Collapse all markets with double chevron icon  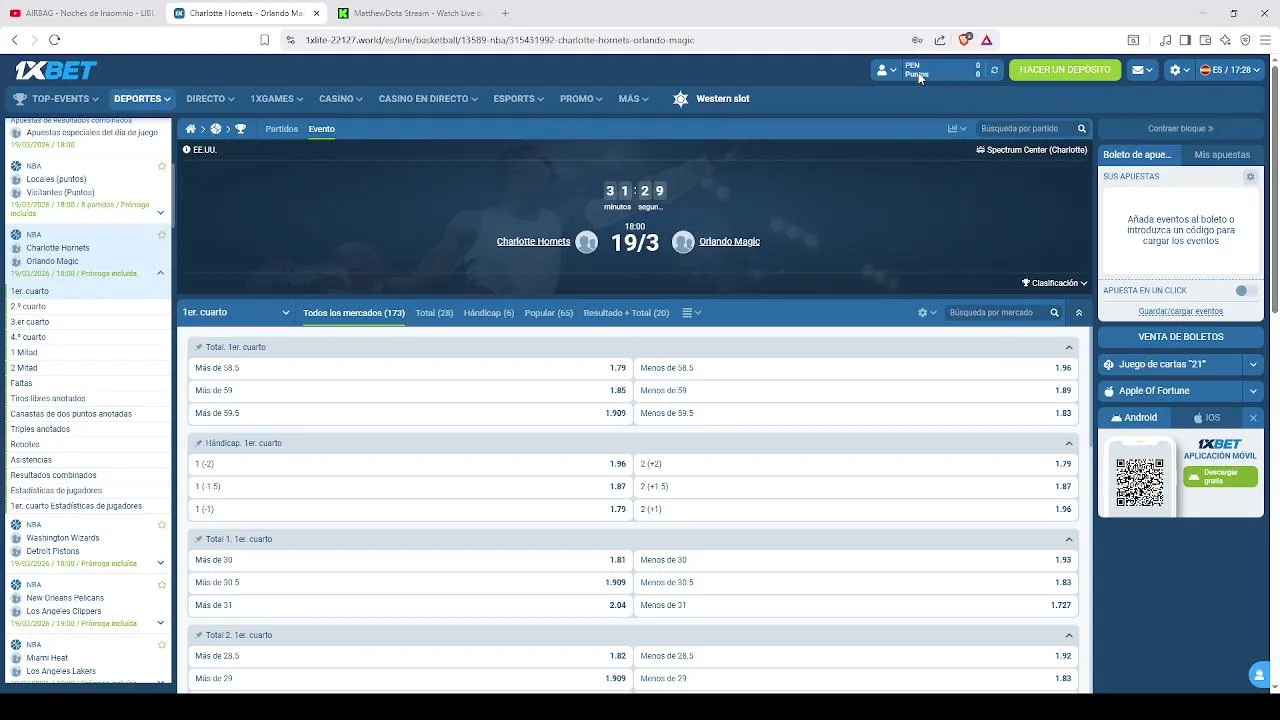(x=1079, y=313)
